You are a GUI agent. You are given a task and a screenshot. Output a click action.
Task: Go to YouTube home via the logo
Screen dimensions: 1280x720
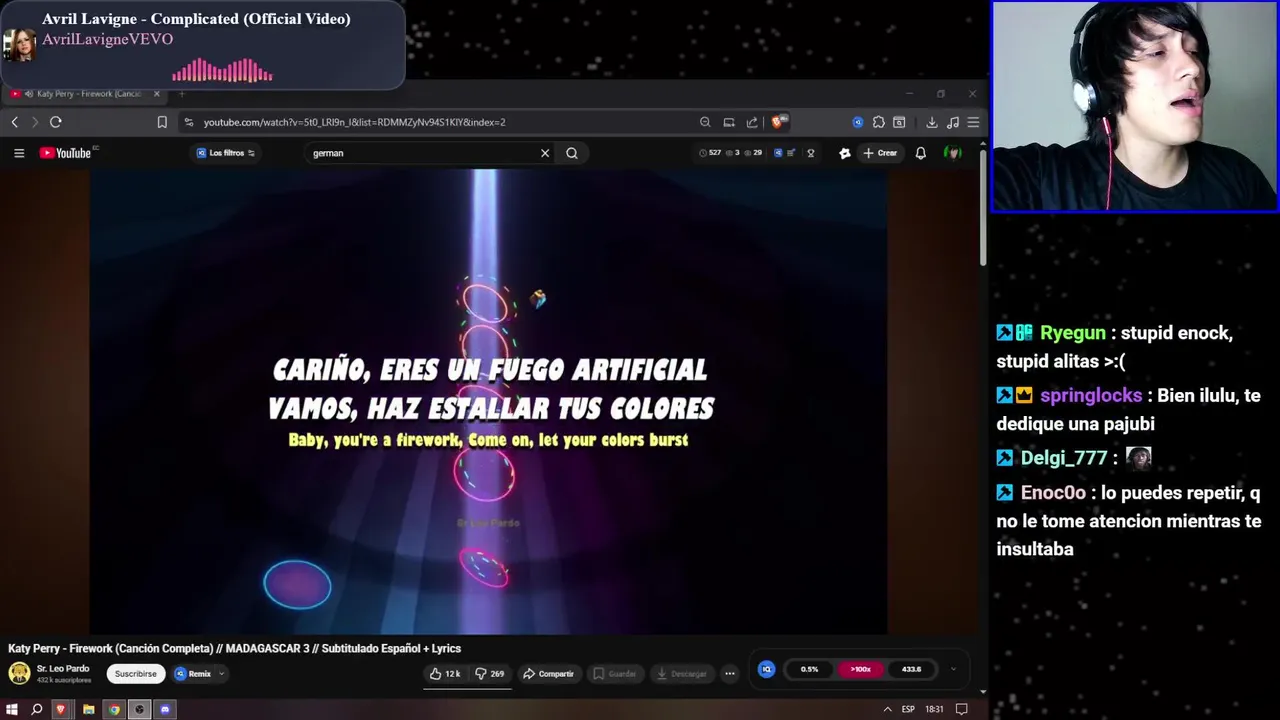pos(66,153)
